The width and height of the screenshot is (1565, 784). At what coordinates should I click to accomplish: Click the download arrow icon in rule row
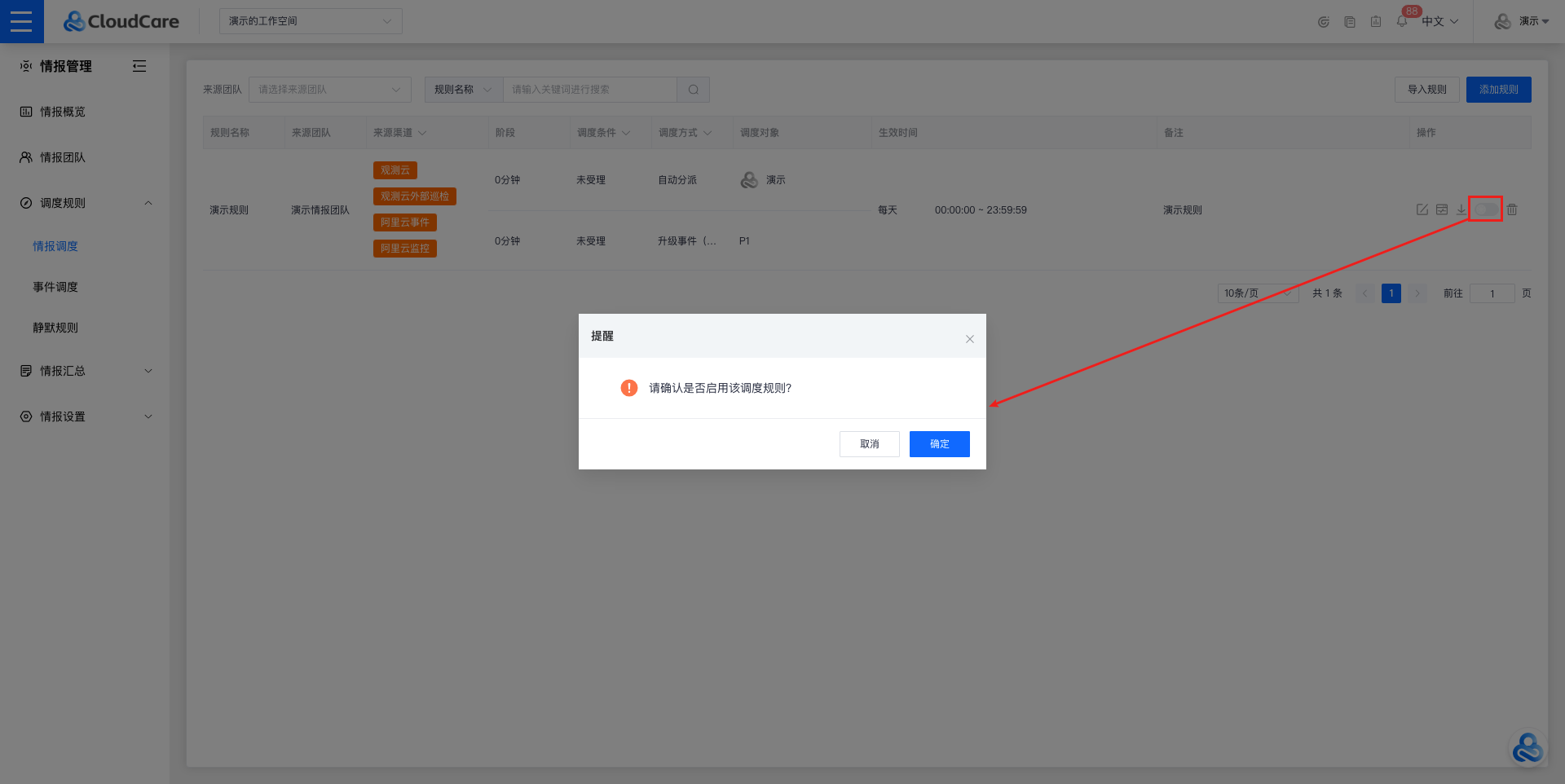tap(1461, 209)
